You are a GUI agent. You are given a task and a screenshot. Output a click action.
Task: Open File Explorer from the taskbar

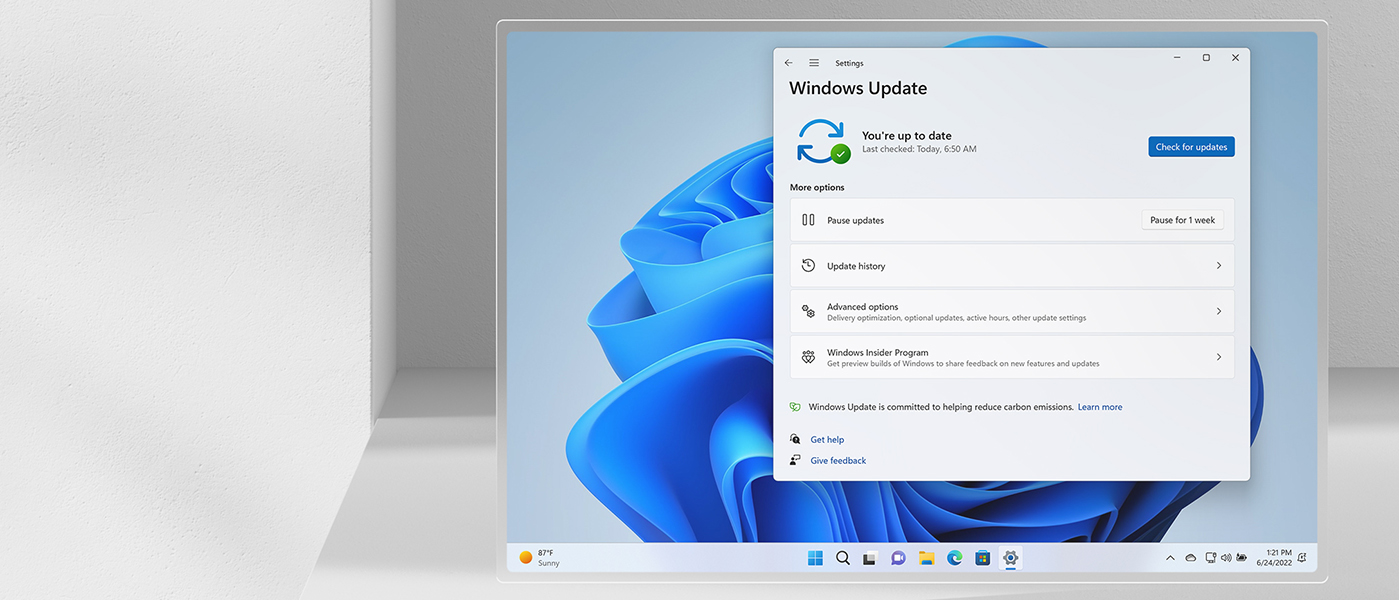[924, 557]
